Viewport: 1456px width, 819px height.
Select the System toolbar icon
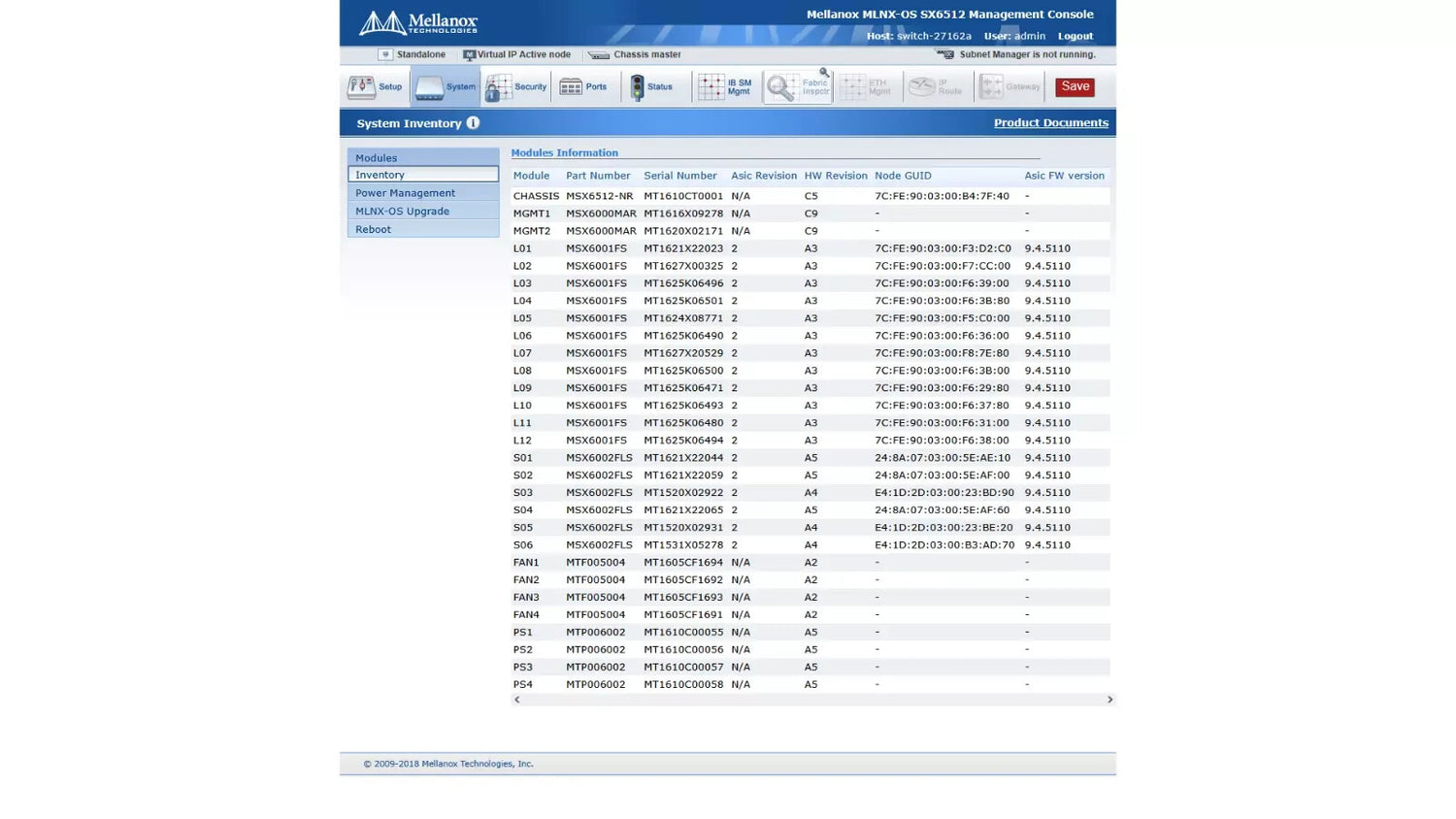[x=446, y=87]
